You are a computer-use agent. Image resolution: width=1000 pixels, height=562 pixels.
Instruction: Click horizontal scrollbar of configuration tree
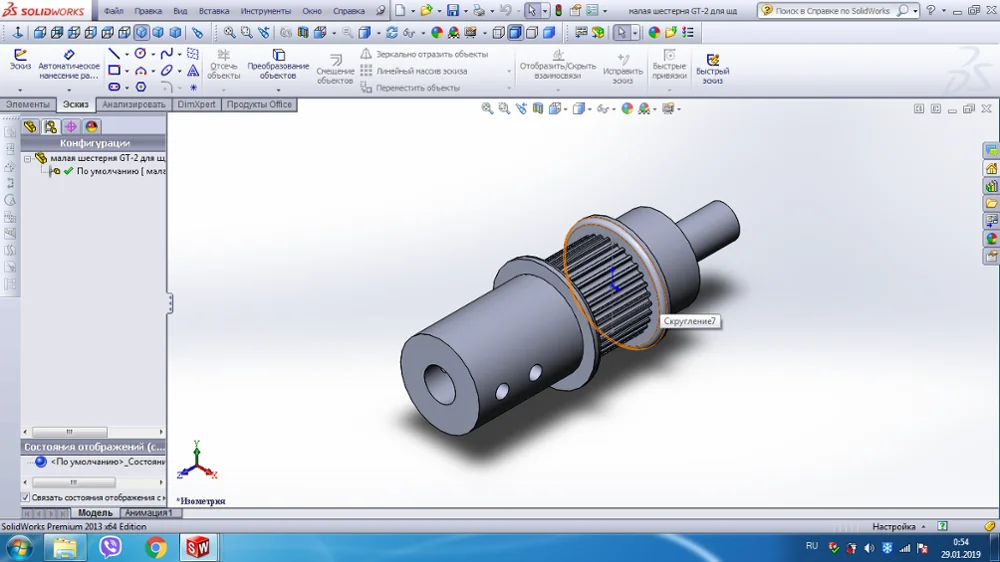(x=70, y=432)
